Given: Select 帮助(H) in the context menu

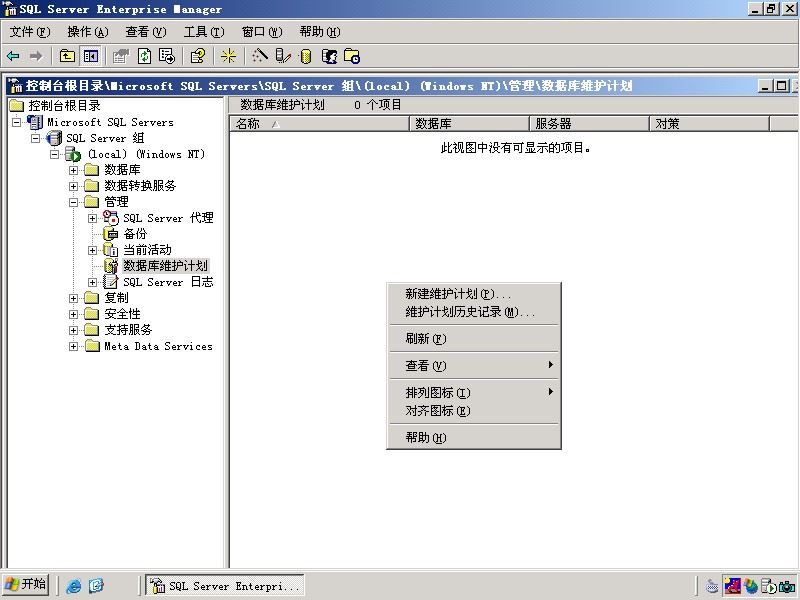Looking at the screenshot, I should point(473,438).
